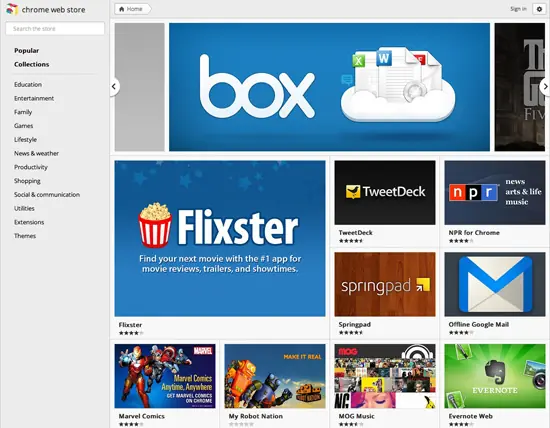Click the Offline Google Mail star rating
This screenshot has height=428, width=550.
pyautogui.click(x=461, y=333)
